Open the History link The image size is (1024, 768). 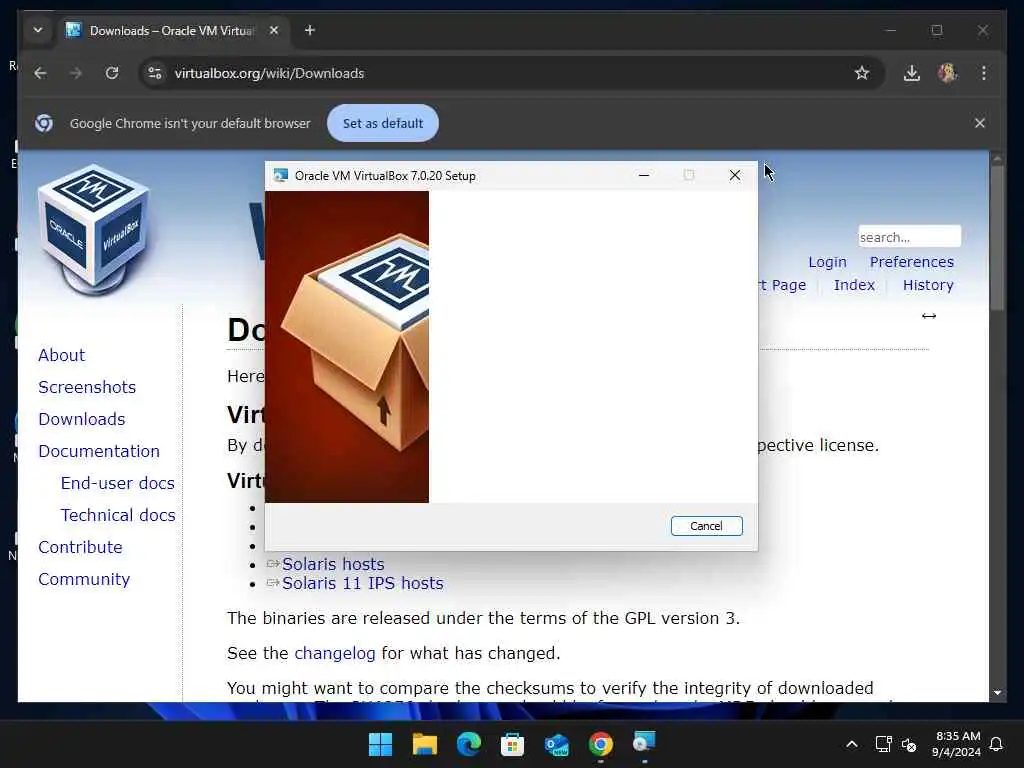point(928,285)
